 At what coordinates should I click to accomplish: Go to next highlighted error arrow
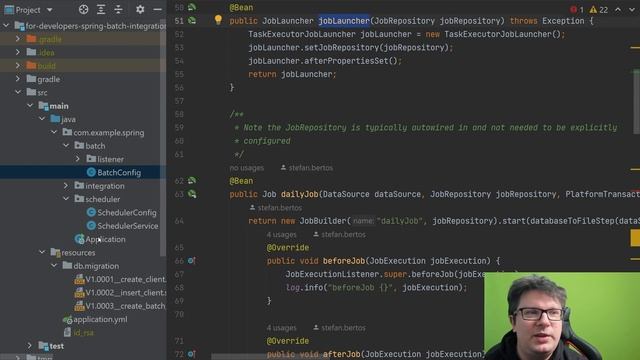(x=632, y=9)
